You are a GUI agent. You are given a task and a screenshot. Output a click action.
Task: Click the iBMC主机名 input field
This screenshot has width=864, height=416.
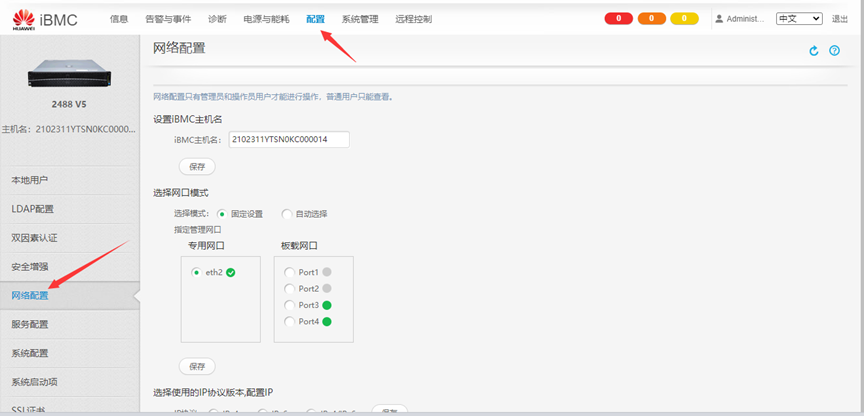[x=289, y=139]
